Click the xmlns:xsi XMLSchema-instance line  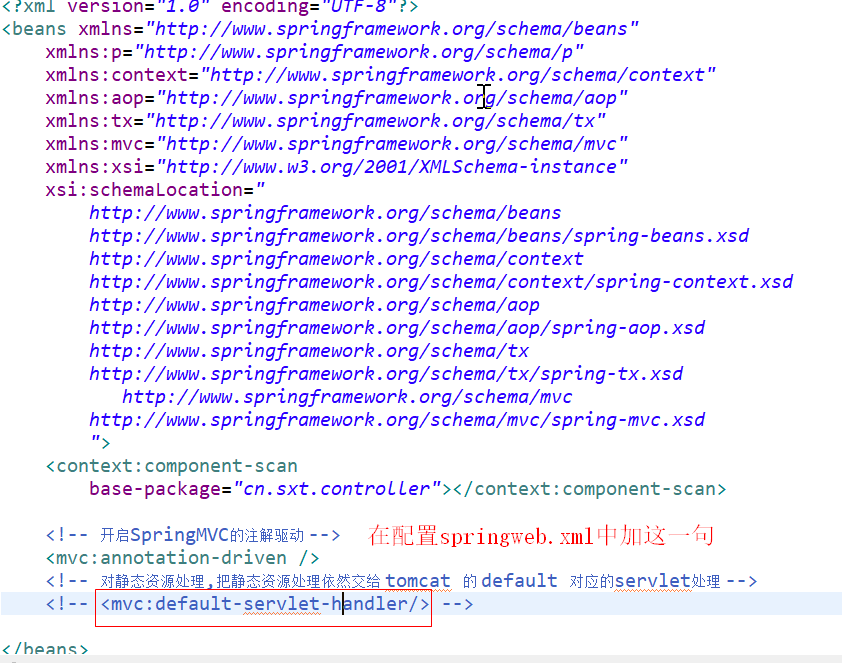coord(336,167)
